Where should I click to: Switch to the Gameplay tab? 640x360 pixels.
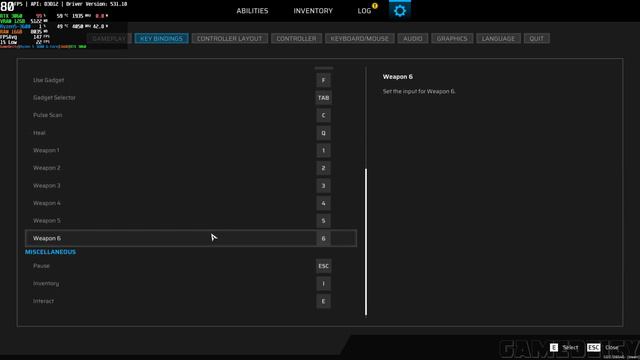109,38
